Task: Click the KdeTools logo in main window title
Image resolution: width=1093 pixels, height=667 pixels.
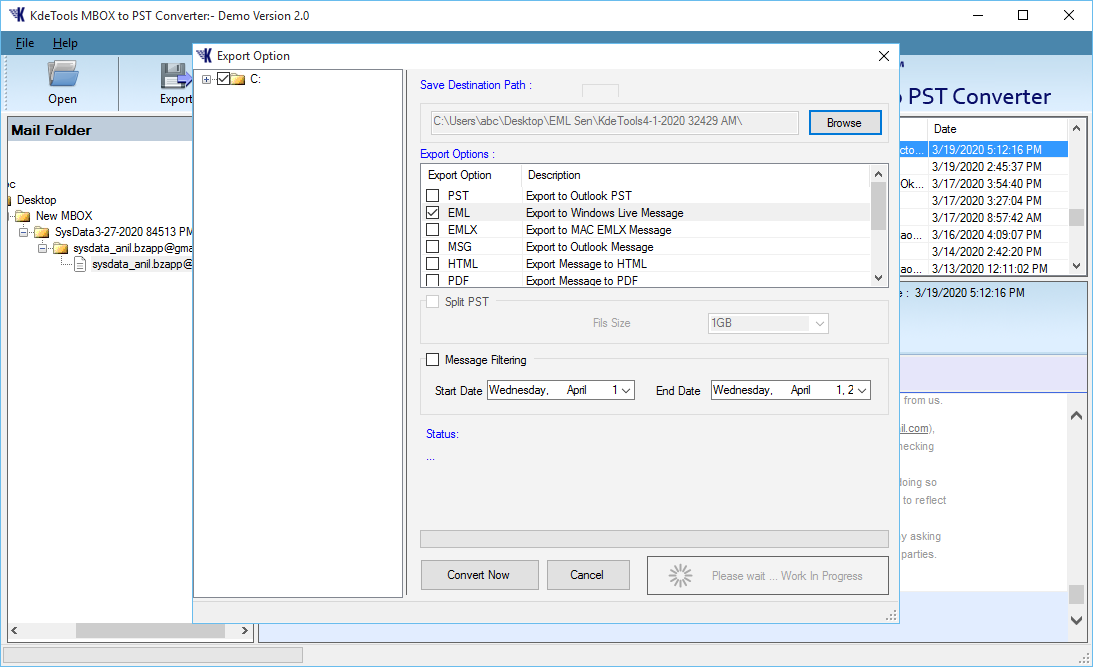Action: 17,15
